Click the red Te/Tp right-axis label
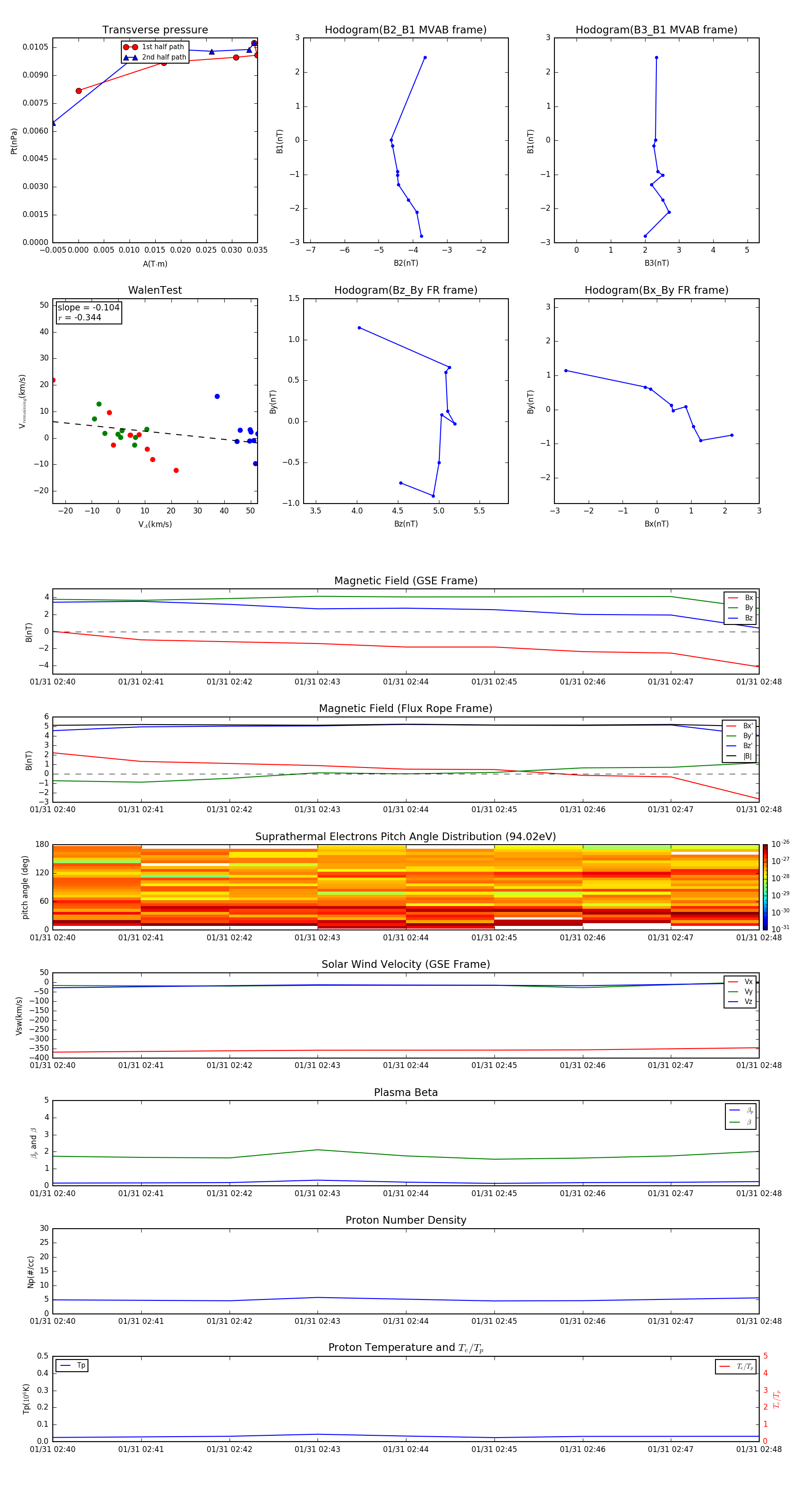 pyautogui.click(x=777, y=1399)
